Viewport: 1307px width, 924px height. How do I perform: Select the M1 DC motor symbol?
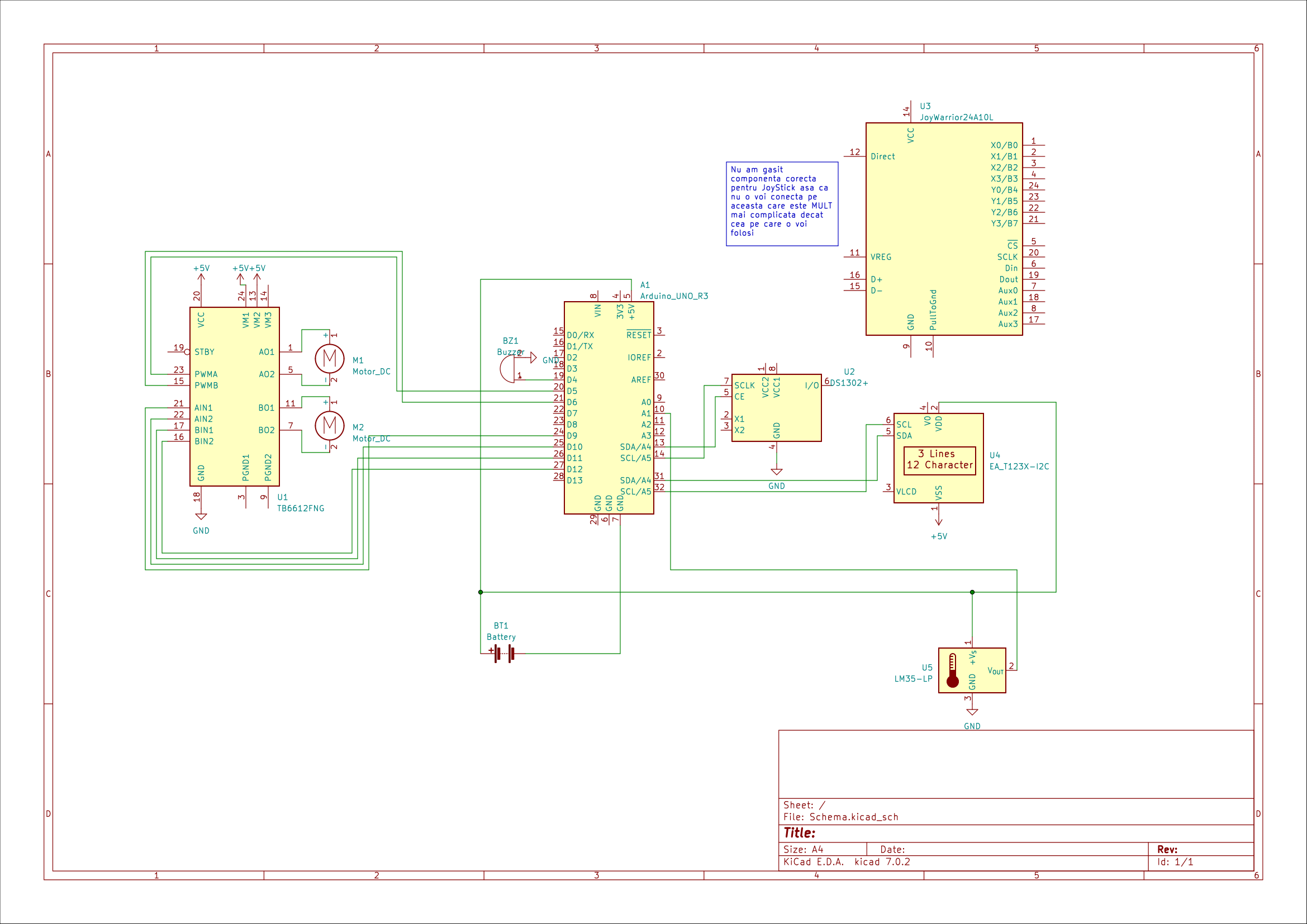[x=330, y=359]
